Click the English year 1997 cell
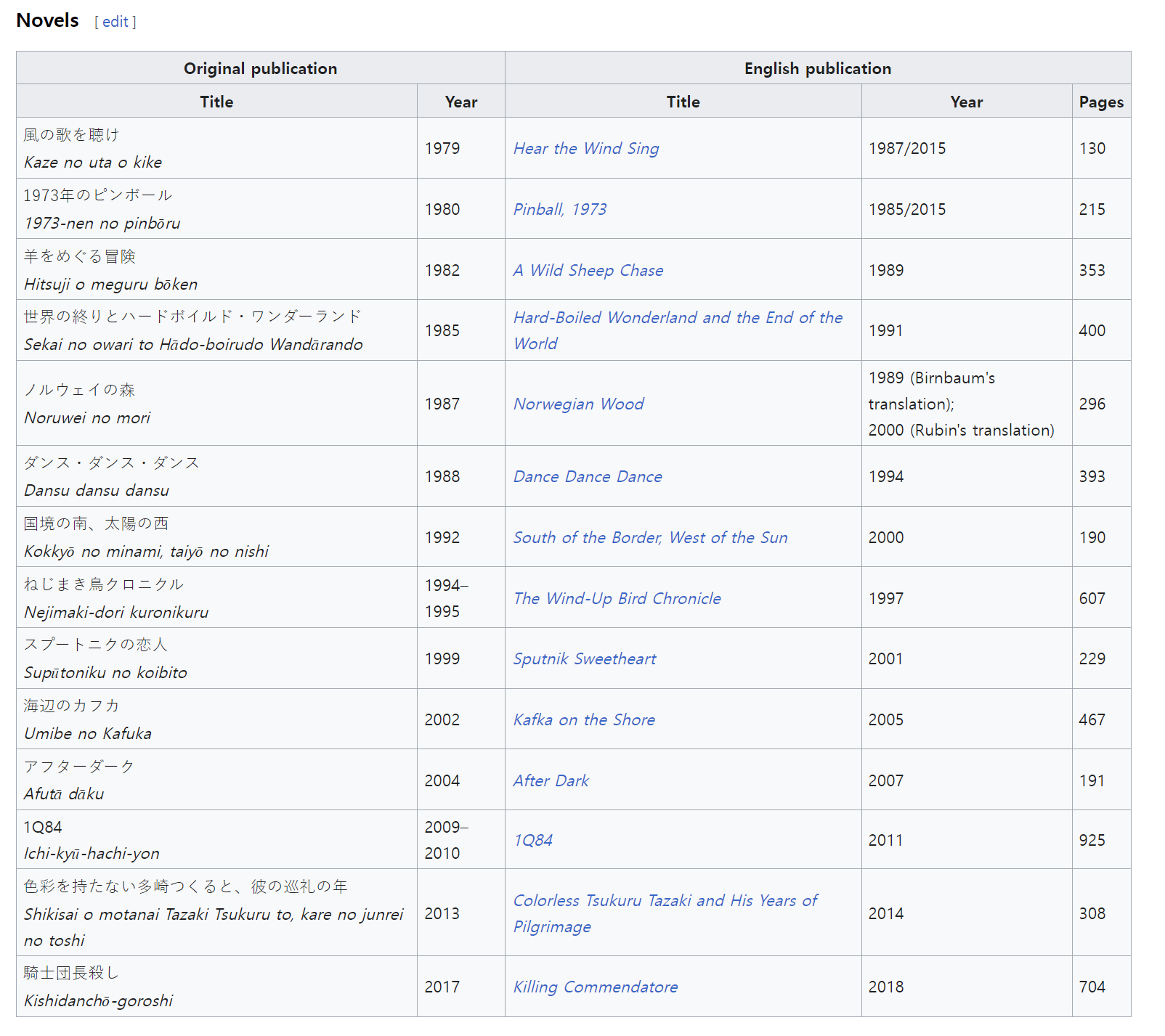 pyautogui.click(x=967, y=598)
